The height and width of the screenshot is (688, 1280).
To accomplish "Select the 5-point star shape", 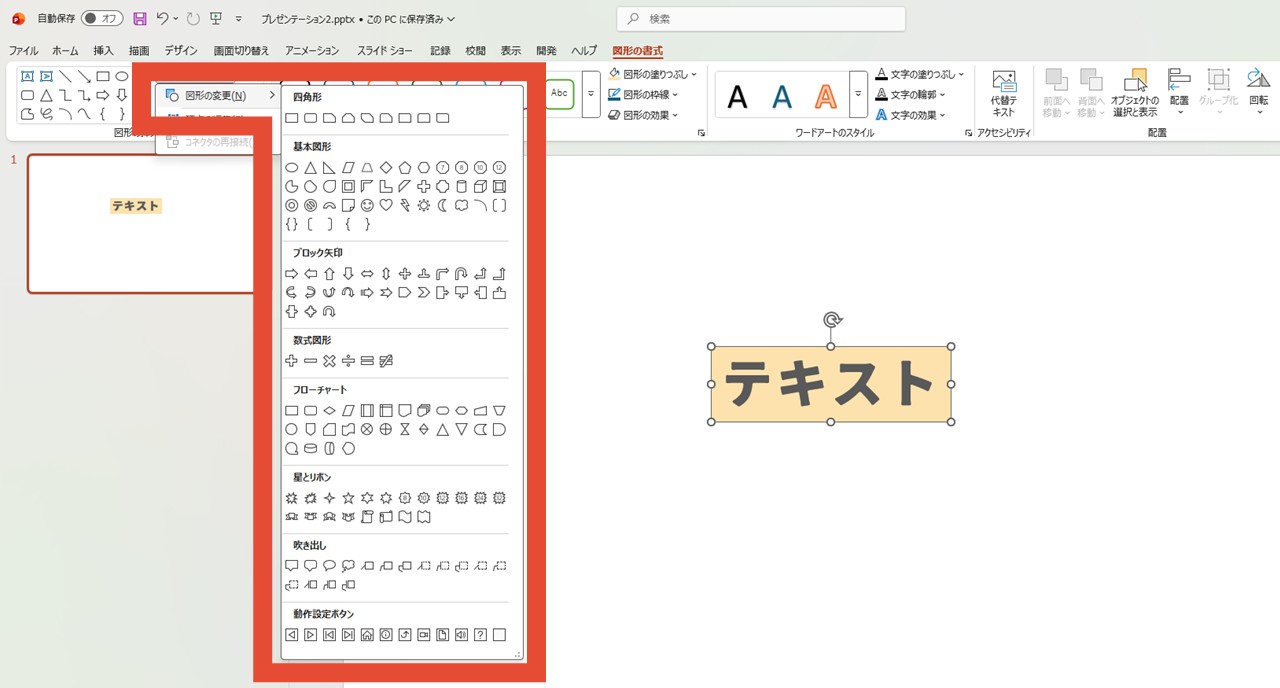I will click(x=348, y=498).
